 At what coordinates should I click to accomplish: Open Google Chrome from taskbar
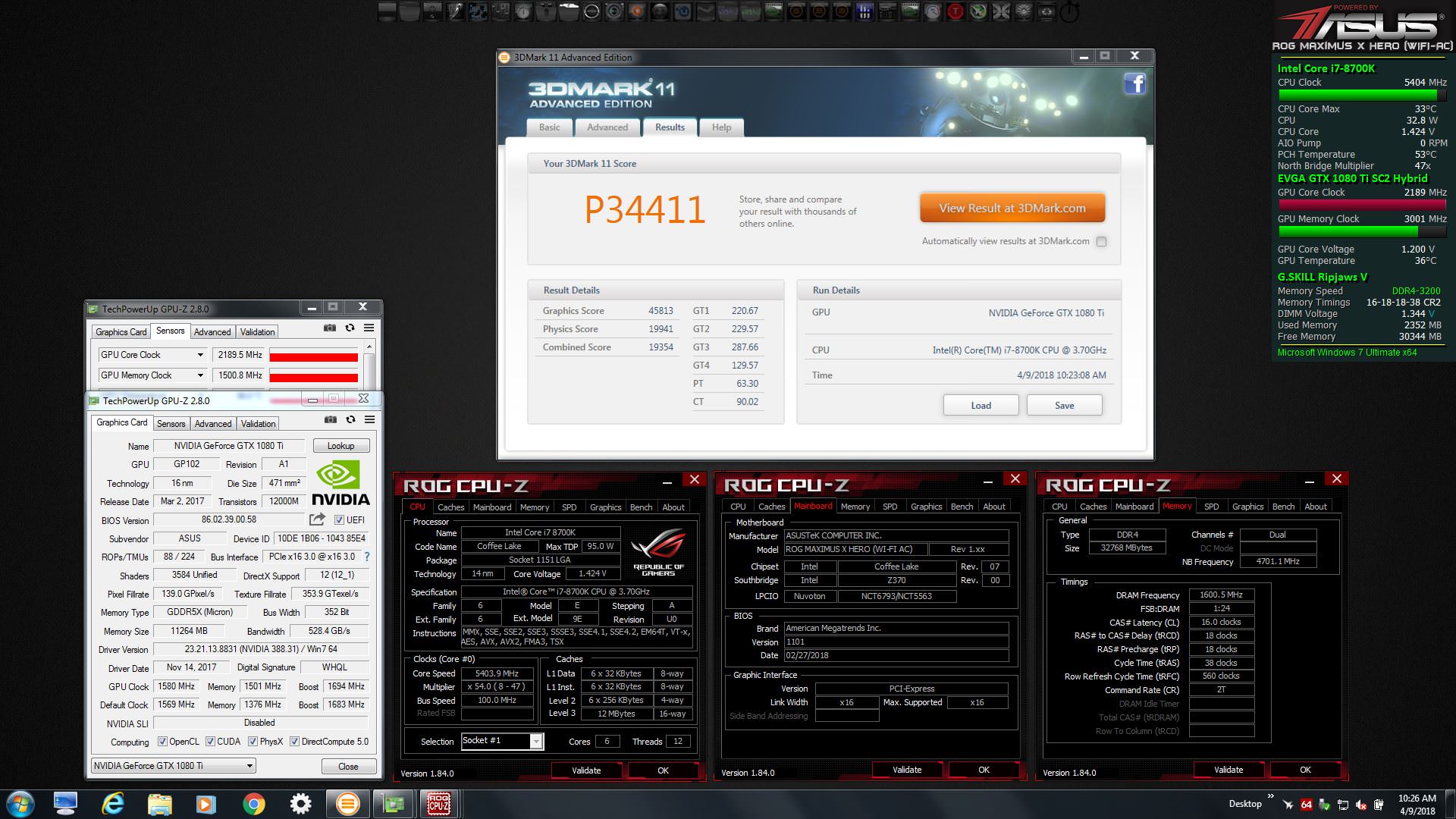click(x=253, y=804)
